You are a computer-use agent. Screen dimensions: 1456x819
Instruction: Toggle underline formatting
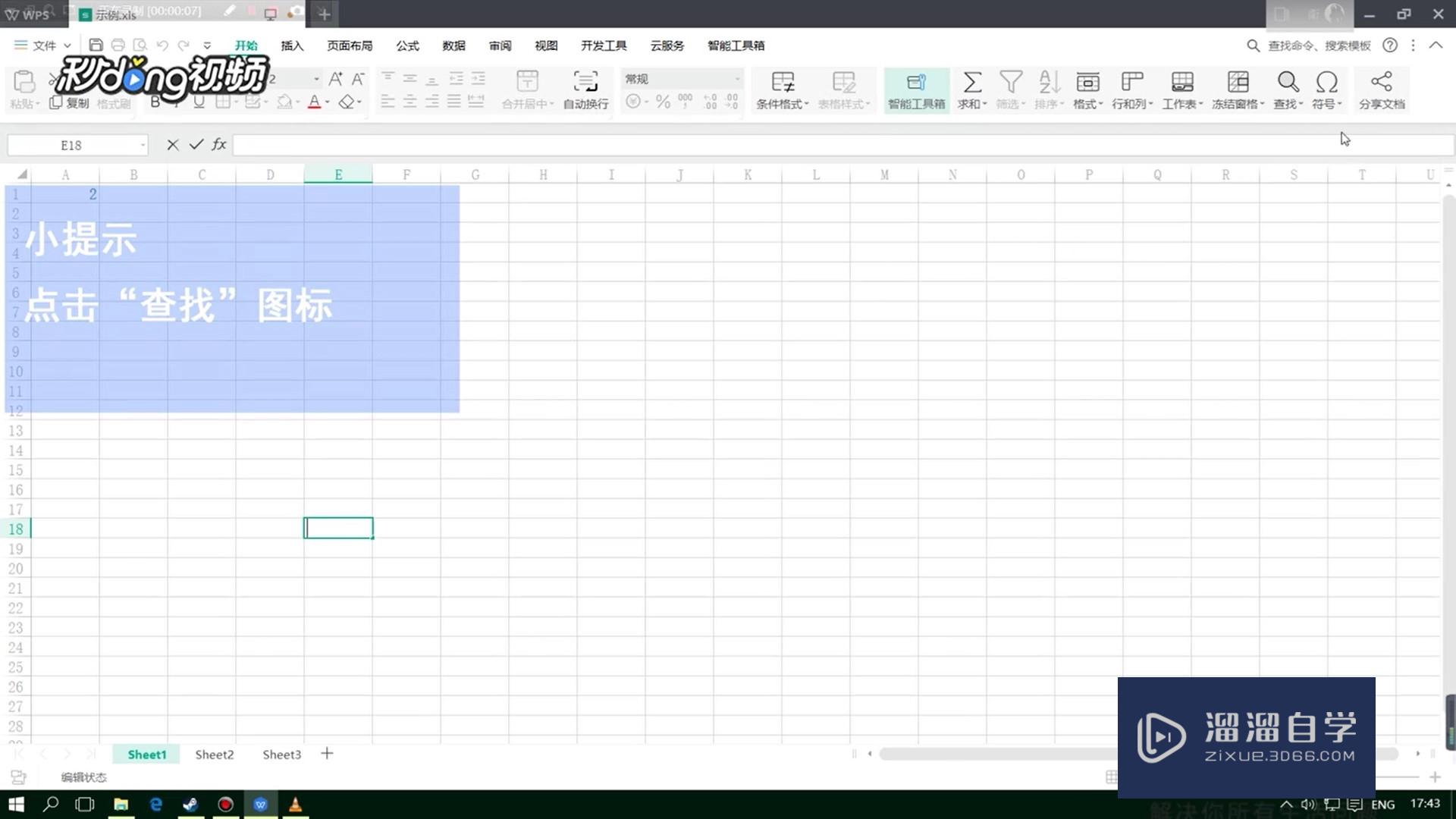point(199,102)
